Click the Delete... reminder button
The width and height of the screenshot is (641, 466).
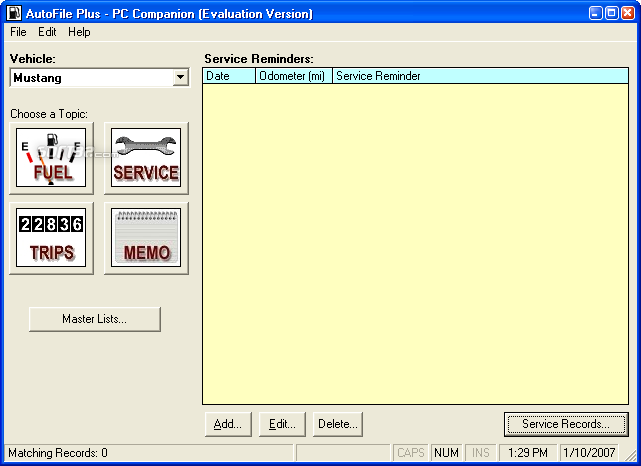pyautogui.click(x=338, y=424)
